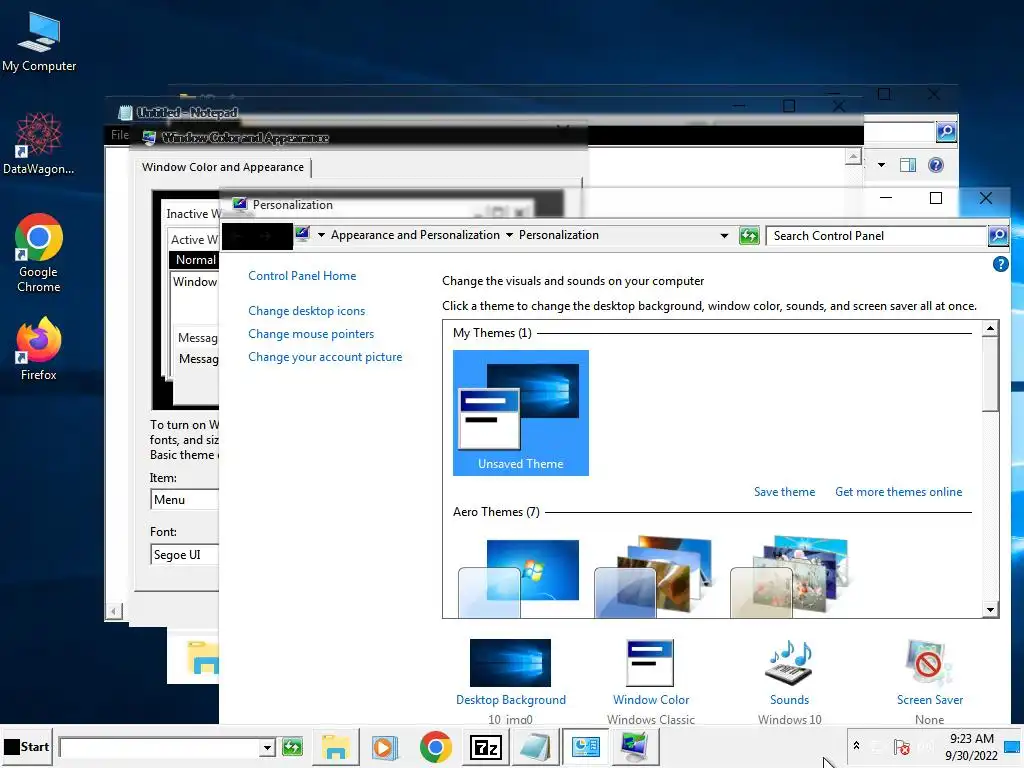Image resolution: width=1024 pixels, height=768 pixels.
Task: Open DataWagon desktop shortcut
Action: pos(39,144)
